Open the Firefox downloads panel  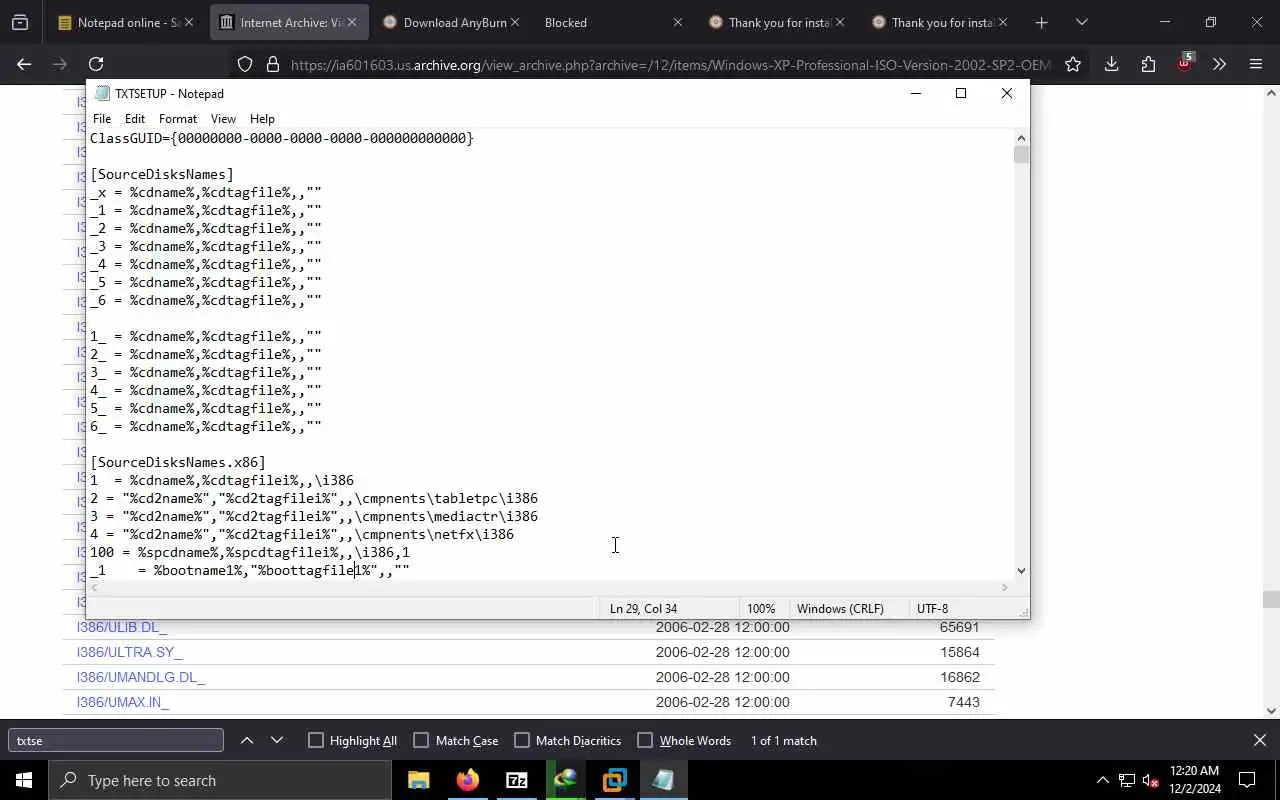[1111, 64]
